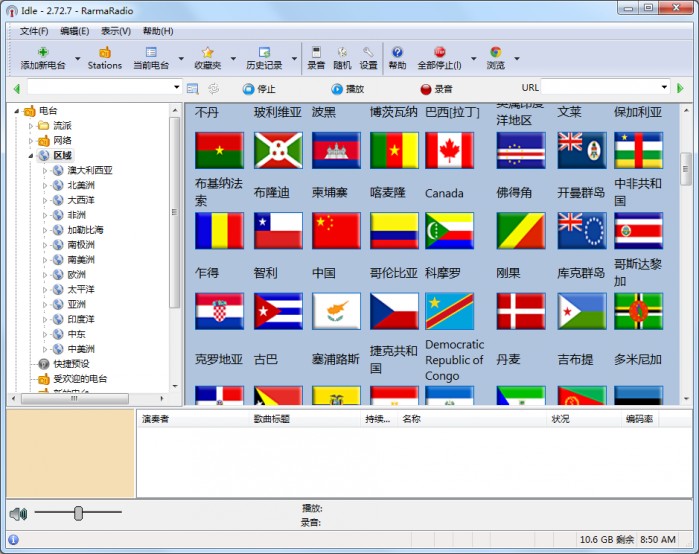699x554 pixels.
Task: Mute with the speaker icon
Action: [x=18, y=514]
